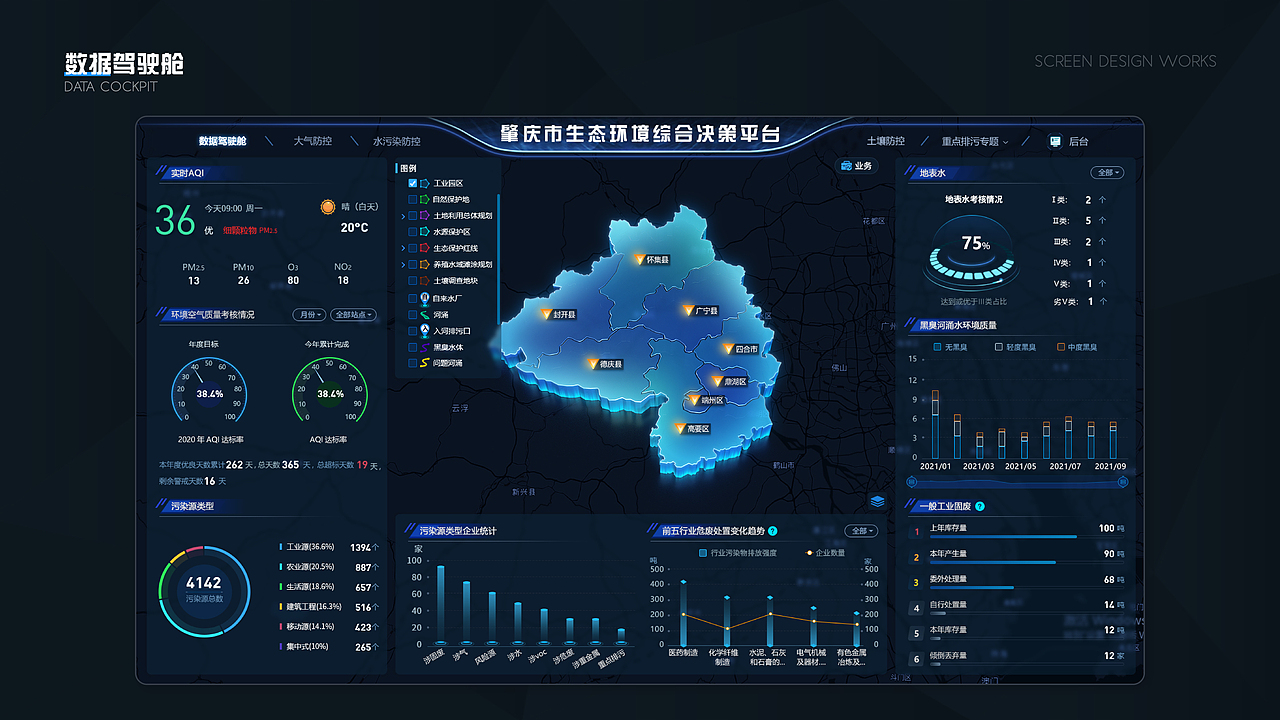This screenshot has height=720, width=1280.
Task: Click the 土地利用总体规划 purple polygon icon
Action: pos(424,216)
